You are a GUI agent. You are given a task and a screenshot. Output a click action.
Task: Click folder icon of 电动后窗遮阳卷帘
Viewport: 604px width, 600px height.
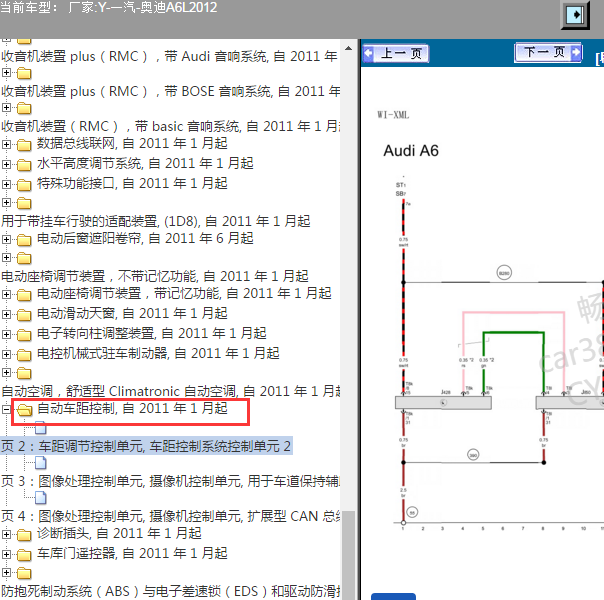[24, 240]
